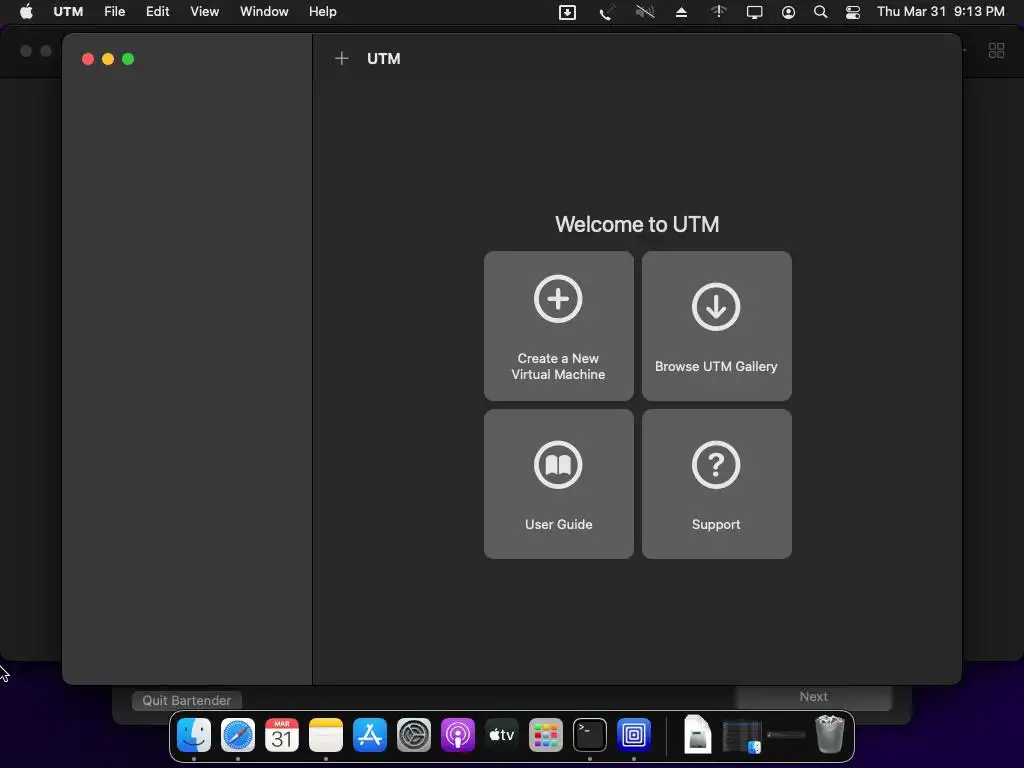This screenshot has width=1024, height=768.
Task: Open System Preferences from the Dock
Action: (x=413, y=735)
